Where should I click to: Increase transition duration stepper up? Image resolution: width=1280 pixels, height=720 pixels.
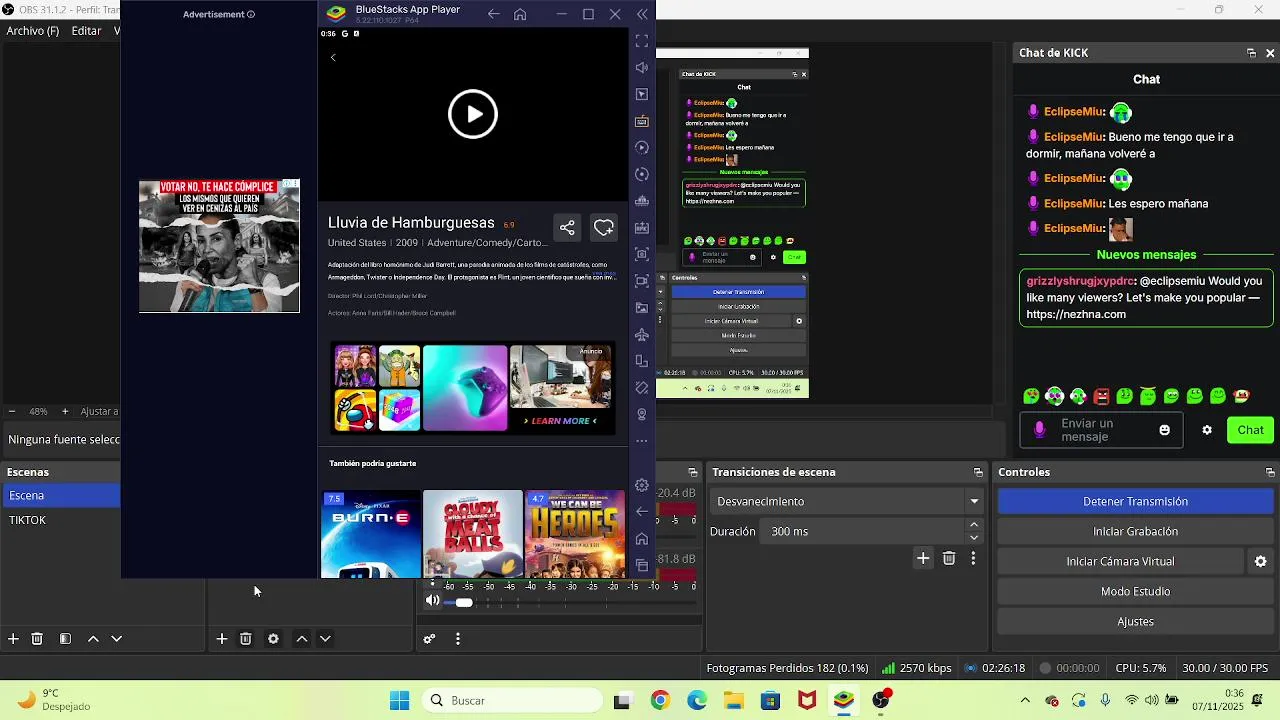pos(974,525)
